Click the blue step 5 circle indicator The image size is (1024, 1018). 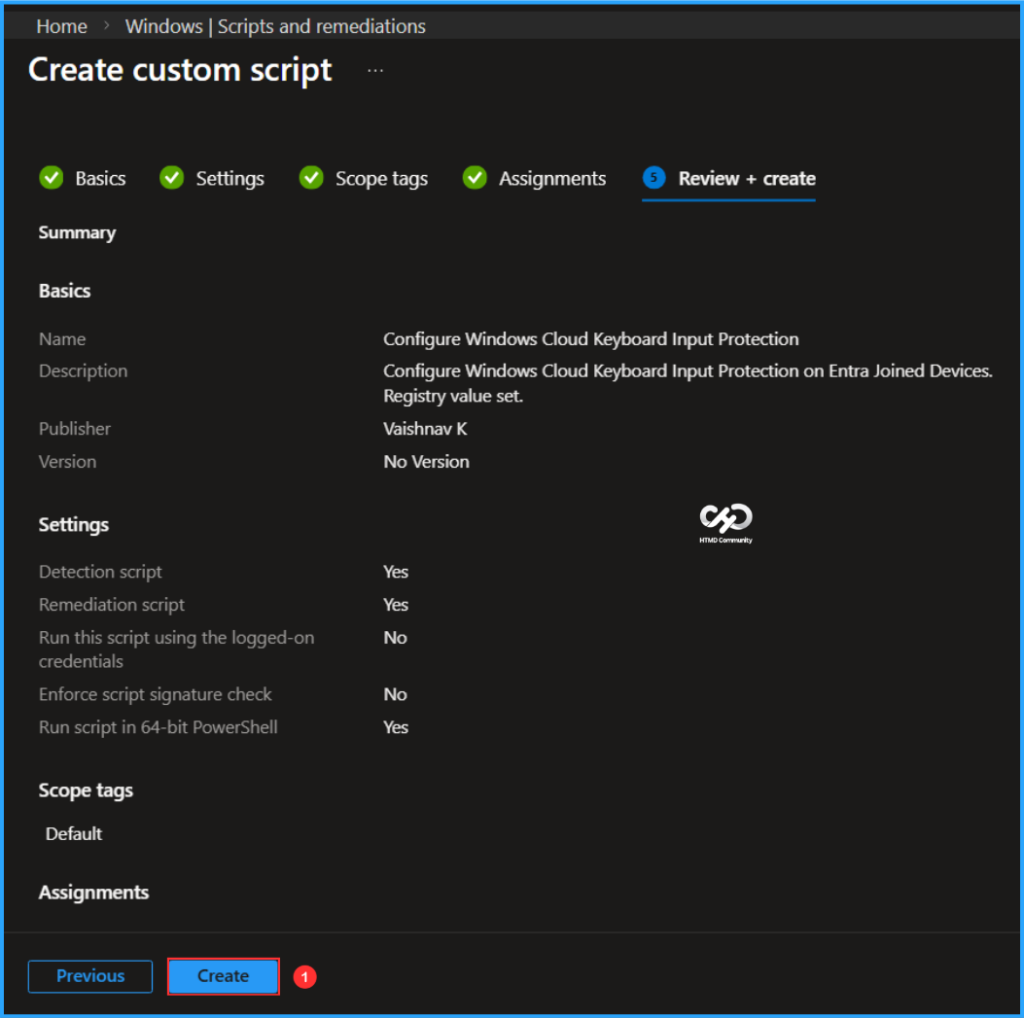(x=655, y=178)
